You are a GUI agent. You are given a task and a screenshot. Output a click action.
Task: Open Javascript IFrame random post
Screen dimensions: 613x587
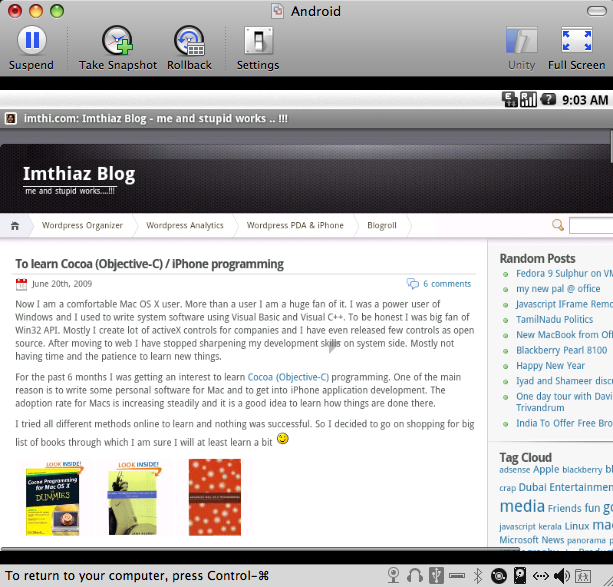[x=564, y=304]
